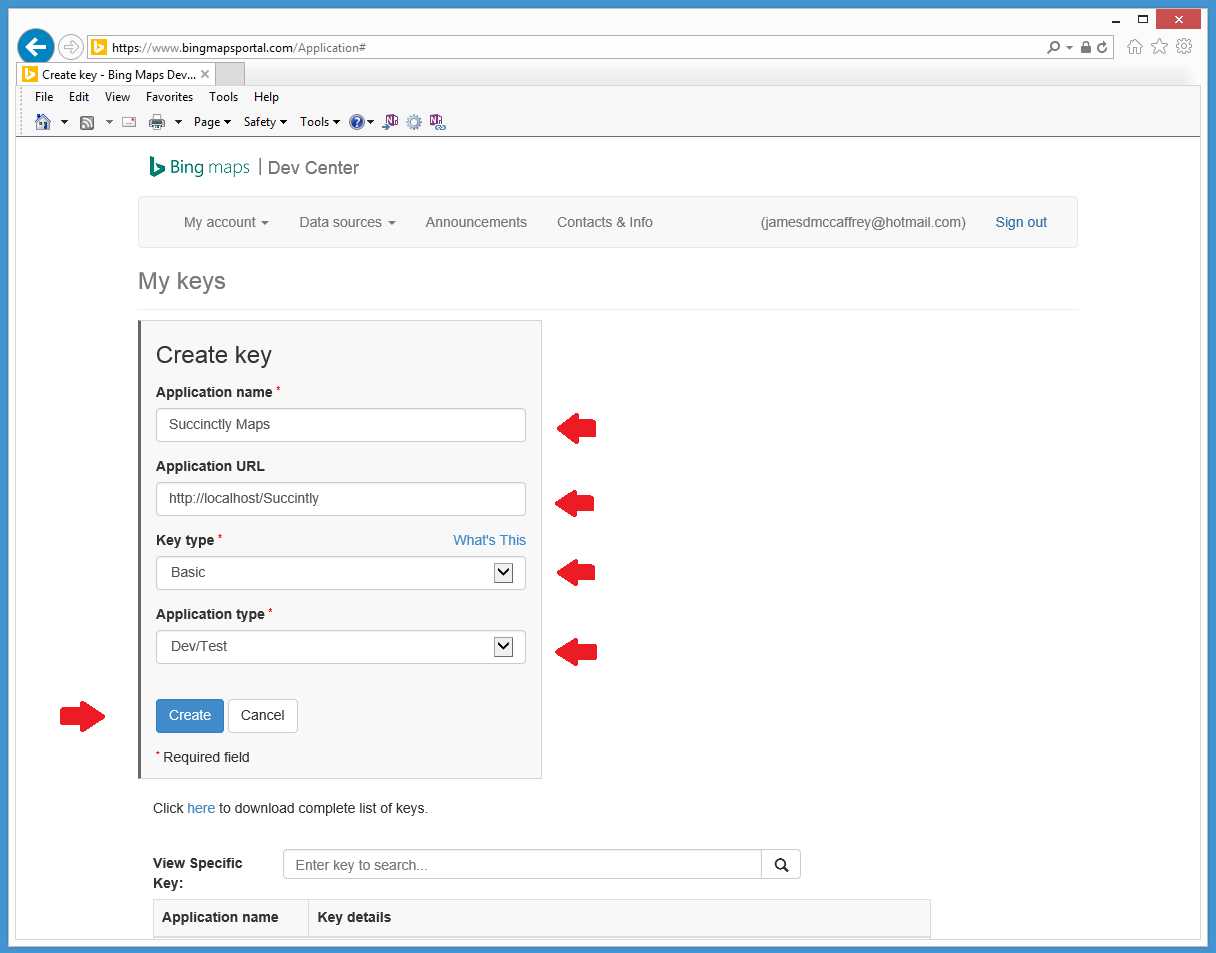Screen dimensions: 1216x953
Task: Expand the Data sources menu
Action: pyautogui.click(x=347, y=222)
